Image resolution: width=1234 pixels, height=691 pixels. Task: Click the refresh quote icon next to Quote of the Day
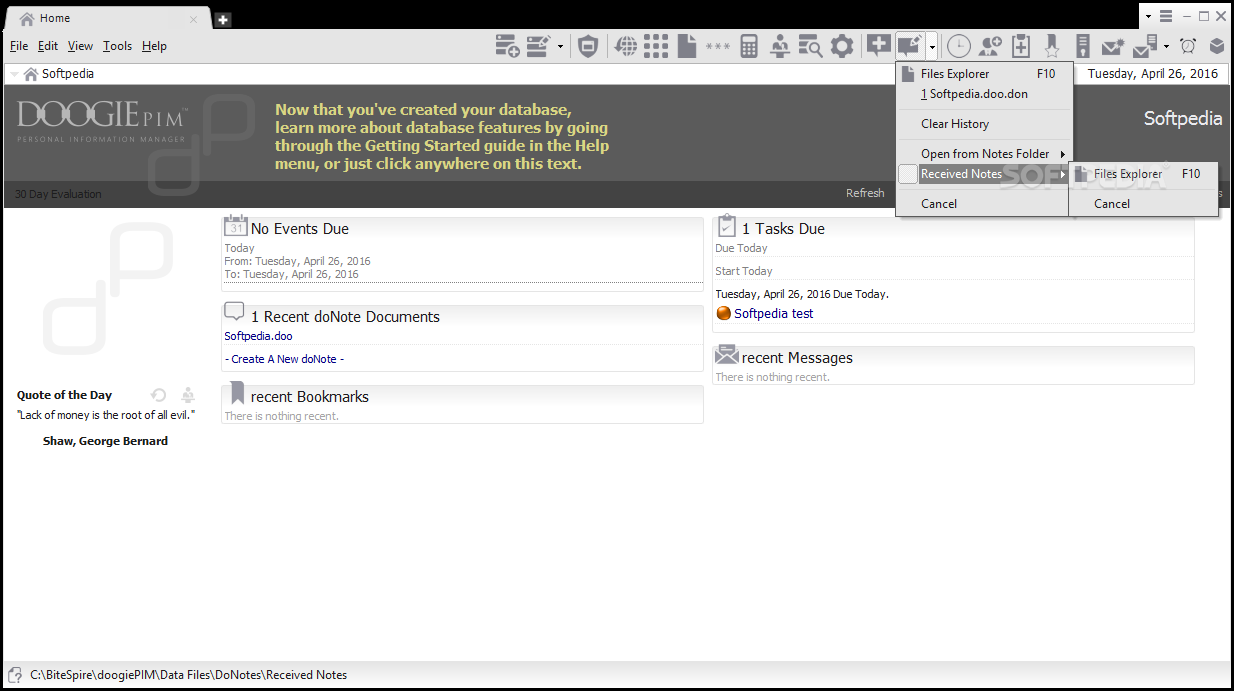(x=158, y=395)
